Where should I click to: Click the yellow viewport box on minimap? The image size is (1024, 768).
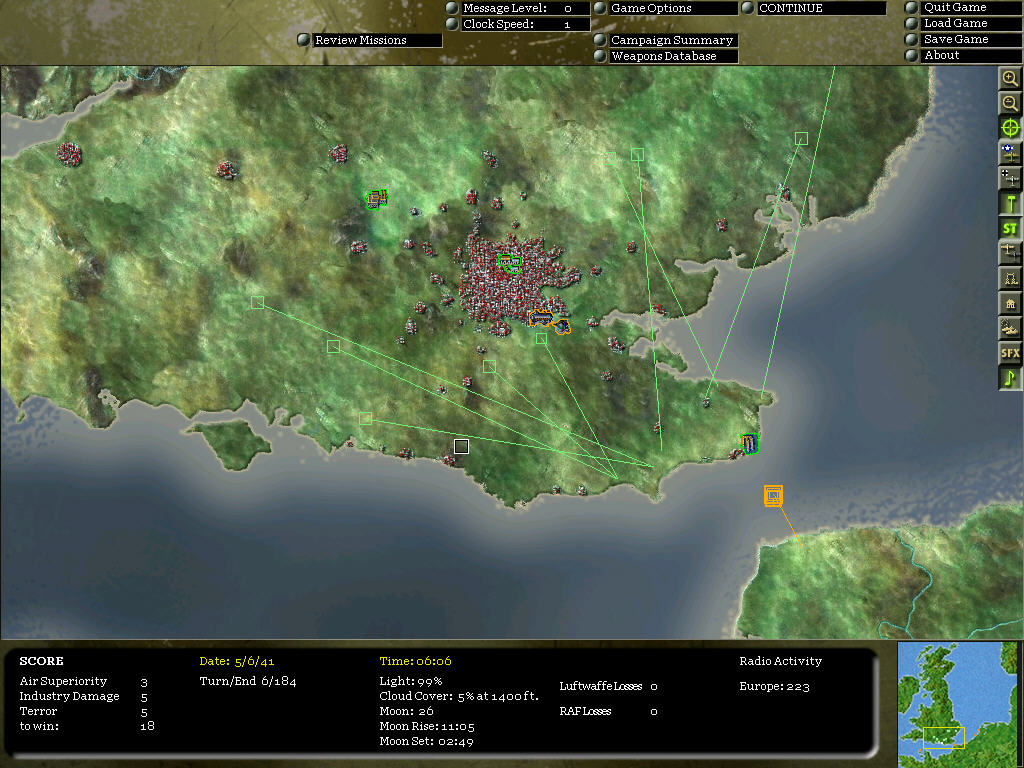944,738
